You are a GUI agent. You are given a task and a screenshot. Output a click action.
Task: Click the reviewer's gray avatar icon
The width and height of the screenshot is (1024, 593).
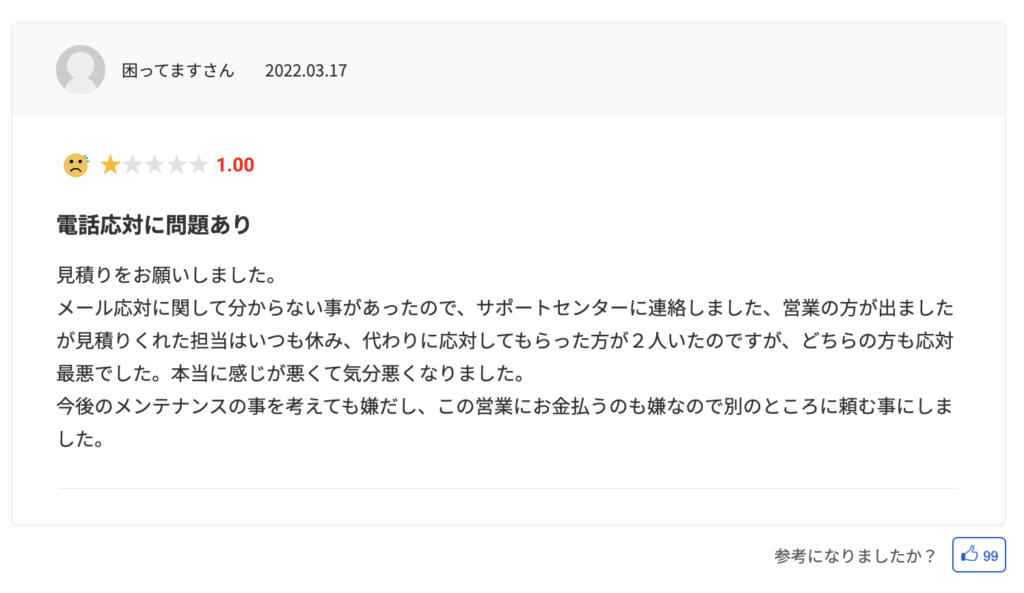[x=80, y=70]
